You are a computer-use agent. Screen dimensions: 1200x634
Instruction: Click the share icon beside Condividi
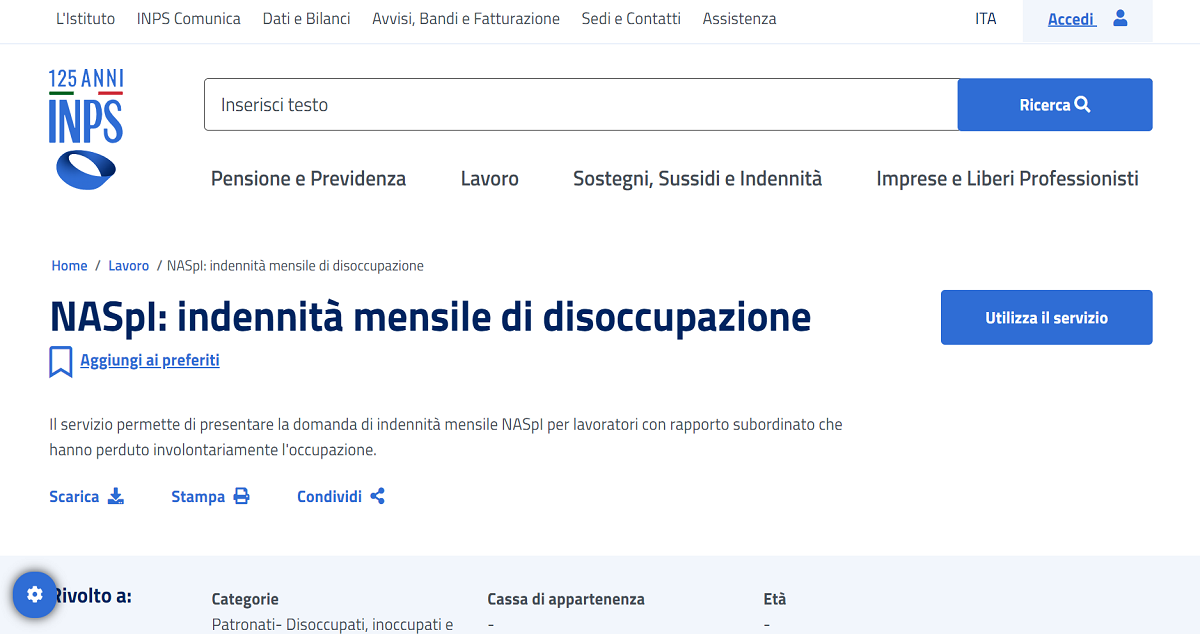(x=377, y=496)
